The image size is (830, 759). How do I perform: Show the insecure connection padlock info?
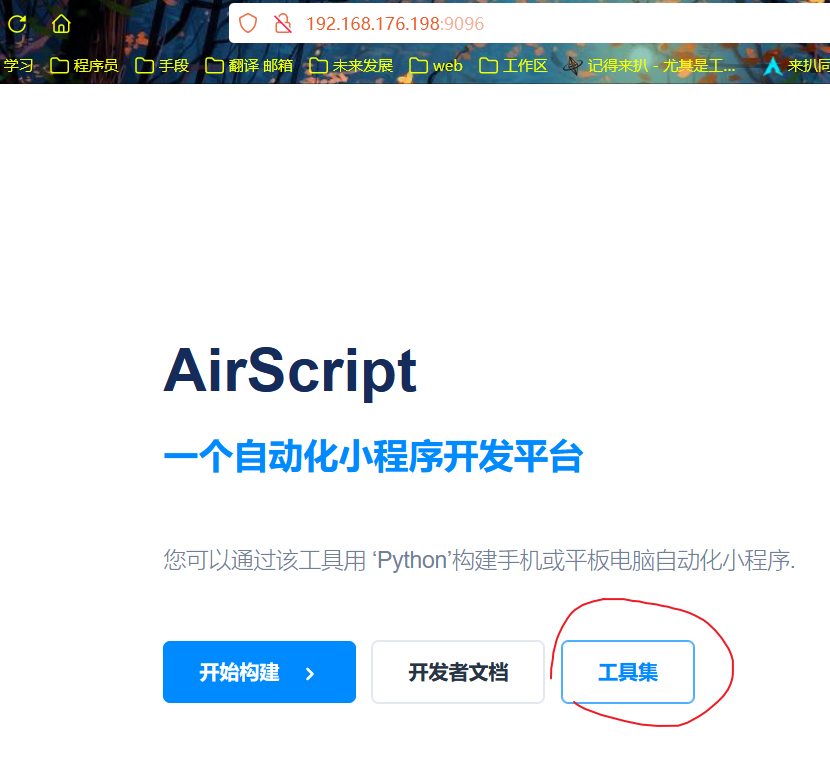point(282,23)
